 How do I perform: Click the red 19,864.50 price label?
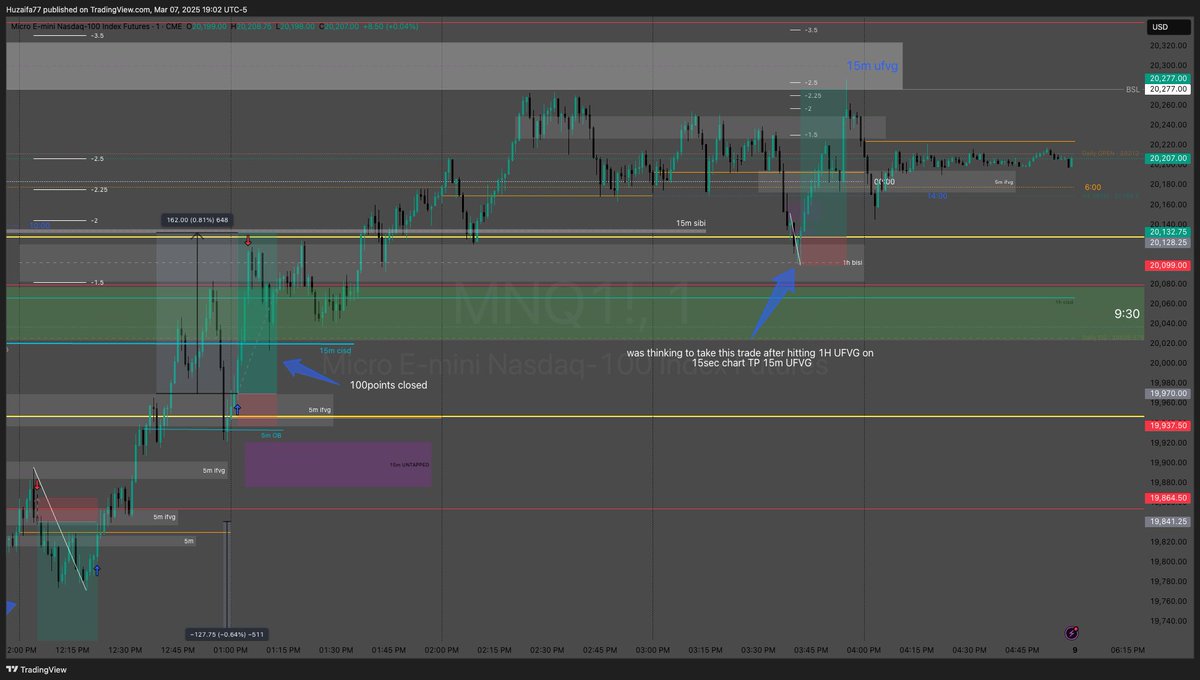(1167, 497)
